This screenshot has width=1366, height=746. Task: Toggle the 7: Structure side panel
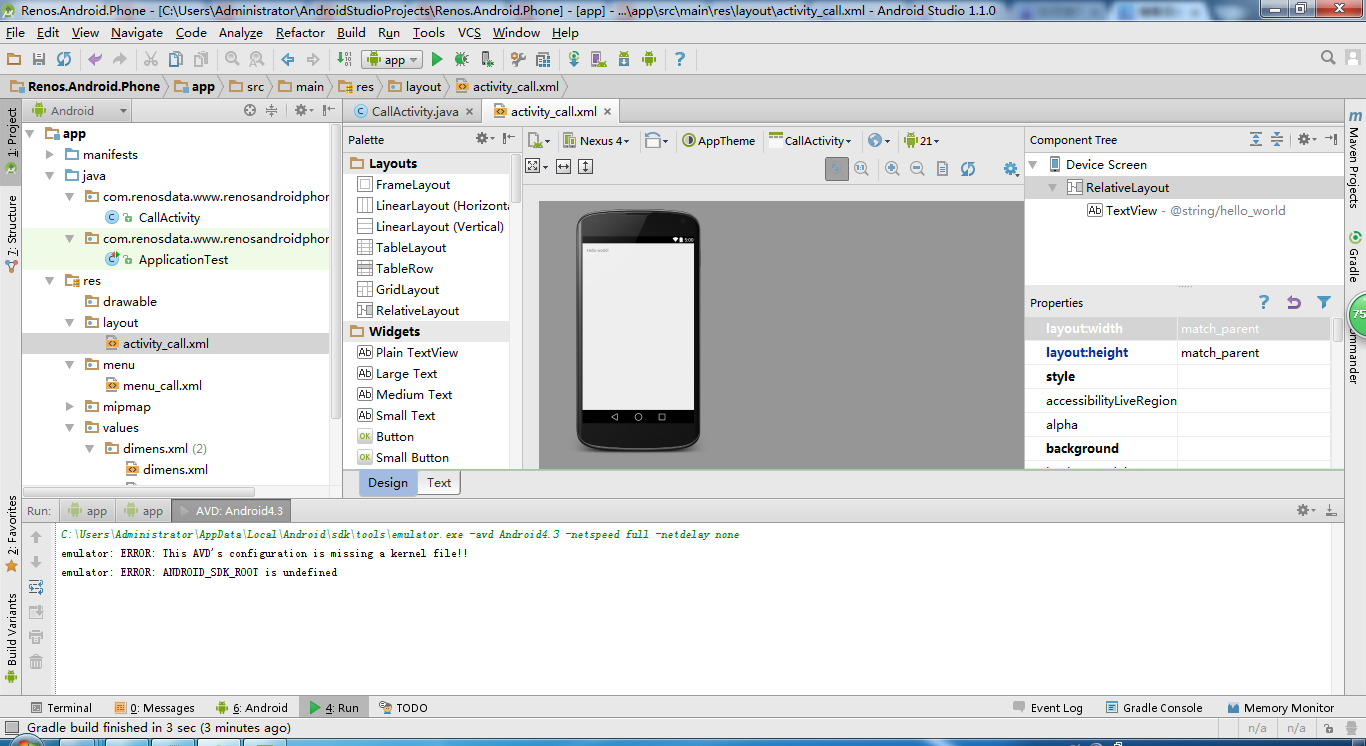(x=11, y=233)
